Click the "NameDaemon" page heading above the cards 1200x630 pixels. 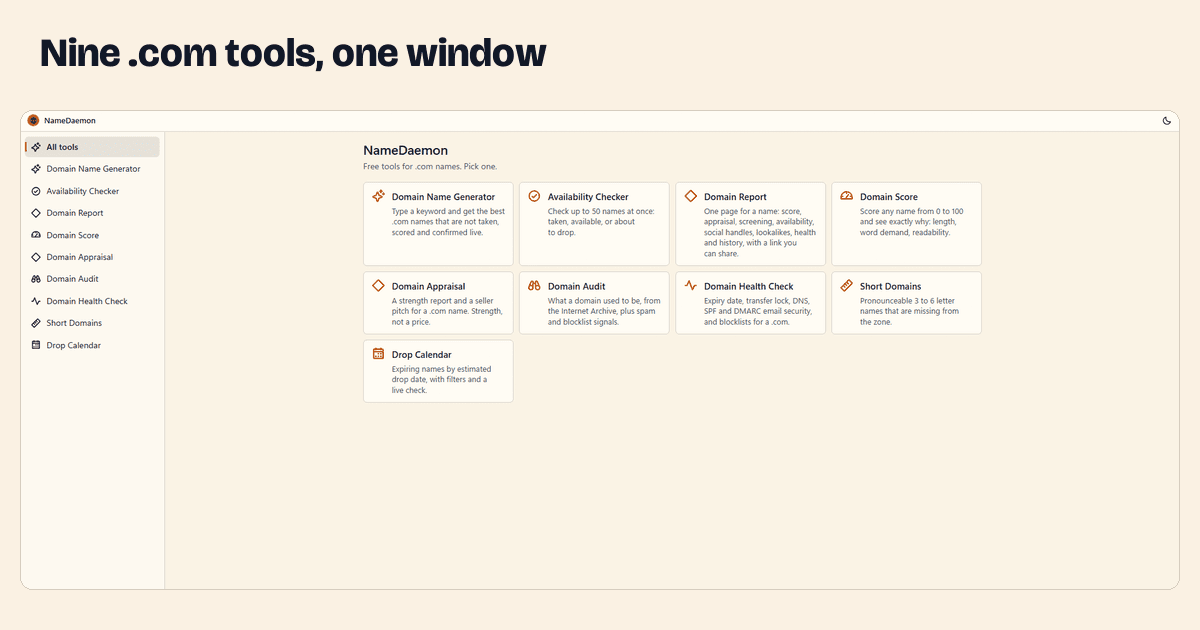point(405,150)
